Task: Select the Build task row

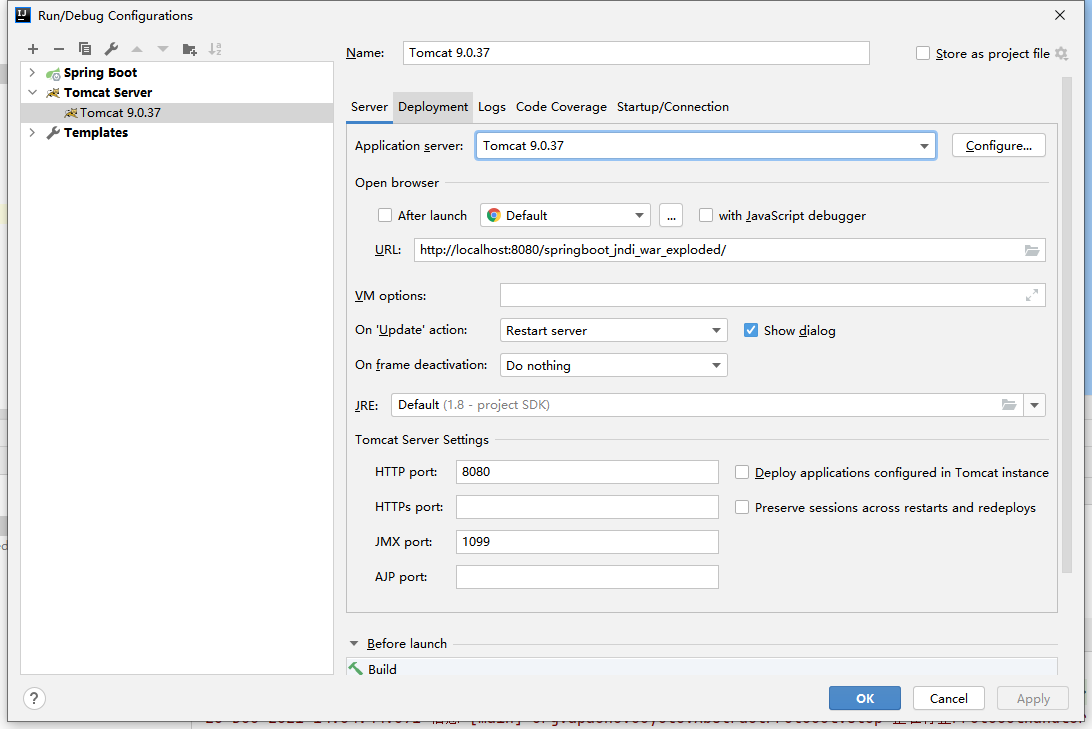Action: (702, 668)
